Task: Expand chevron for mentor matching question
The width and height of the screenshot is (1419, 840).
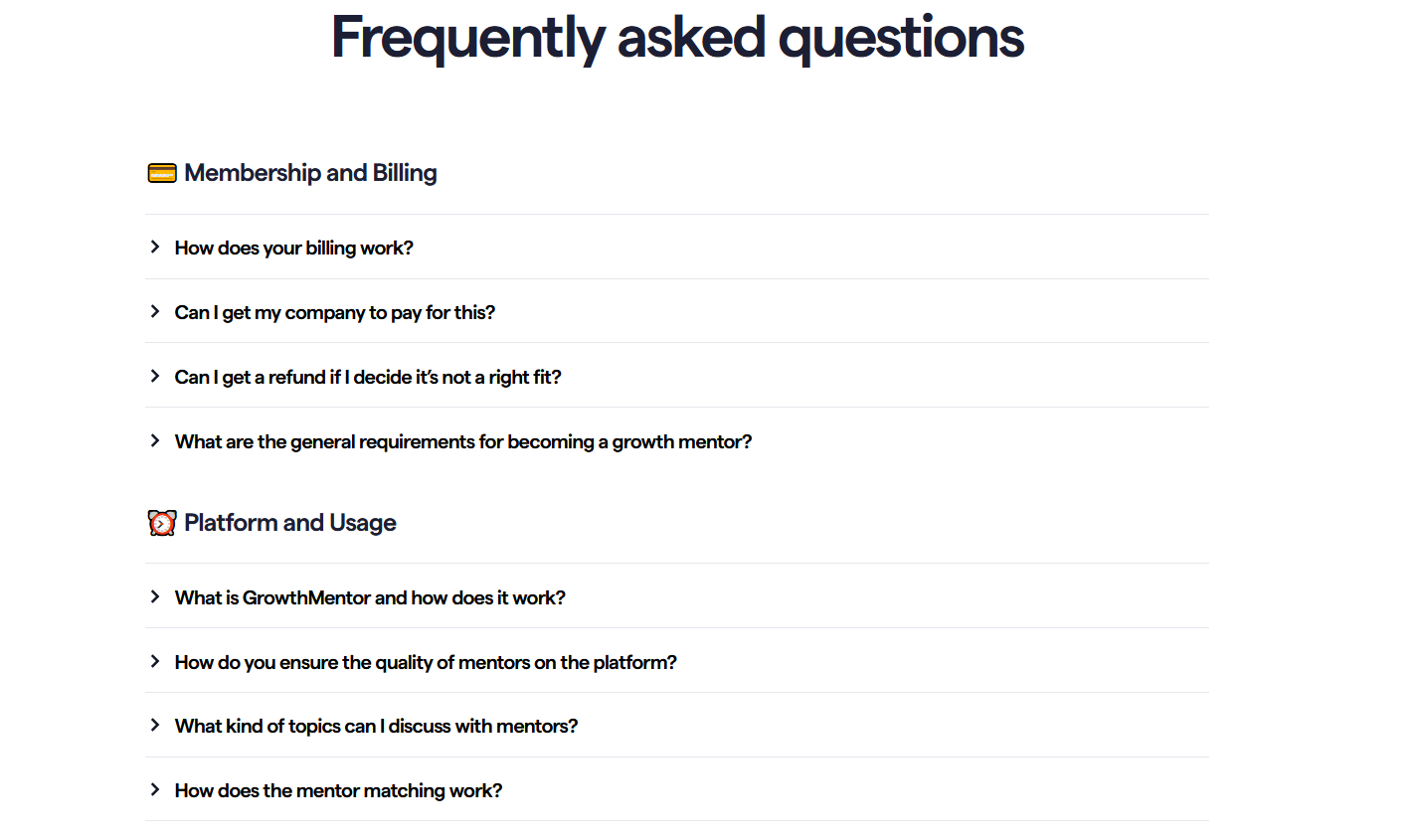Action: 155,789
